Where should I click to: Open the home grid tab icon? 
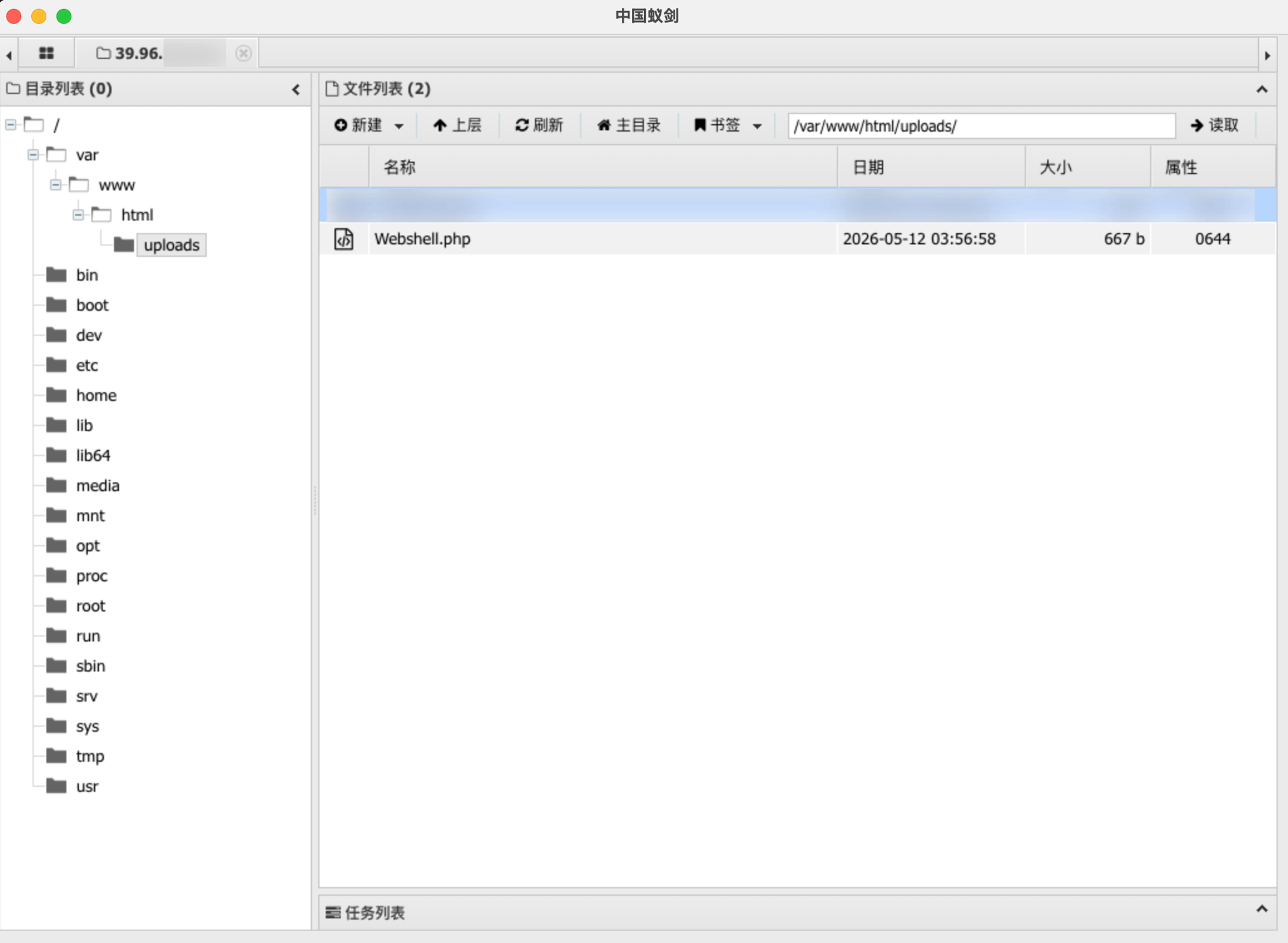point(46,53)
